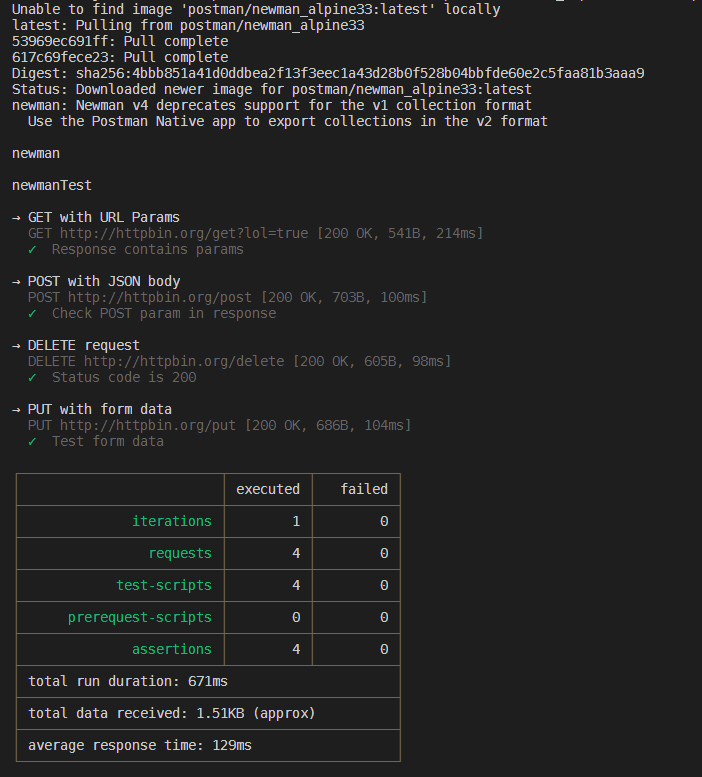Click the 'DELETE request' title

(84, 345)
